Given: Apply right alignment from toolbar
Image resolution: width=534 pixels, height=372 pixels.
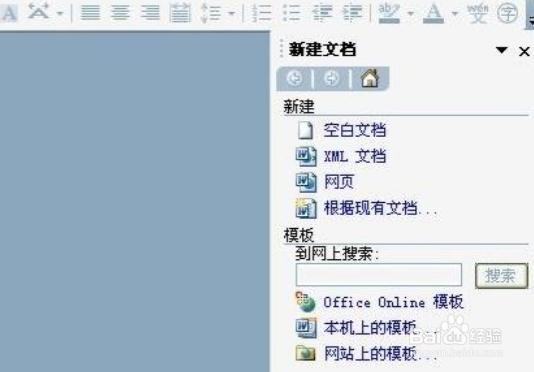Looking at the screenshot, I should [x=150, y=13].
